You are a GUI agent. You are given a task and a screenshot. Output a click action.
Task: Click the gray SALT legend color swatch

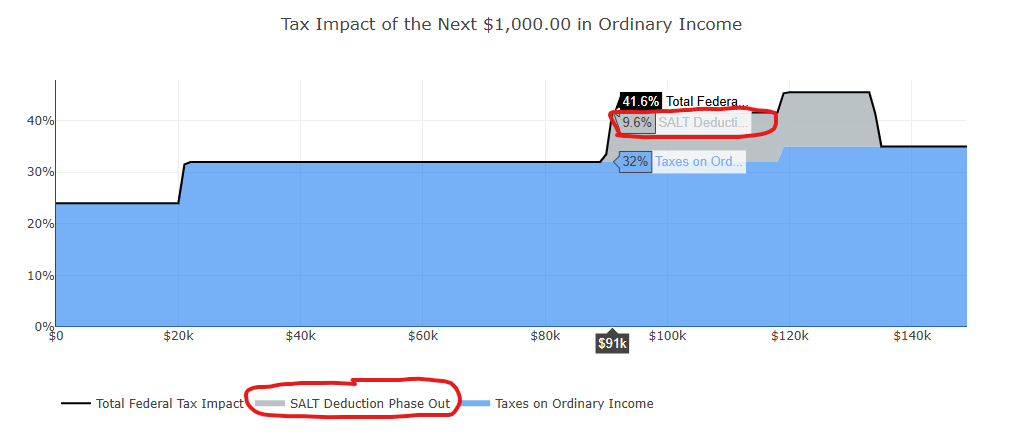click(x=270, y=403)
